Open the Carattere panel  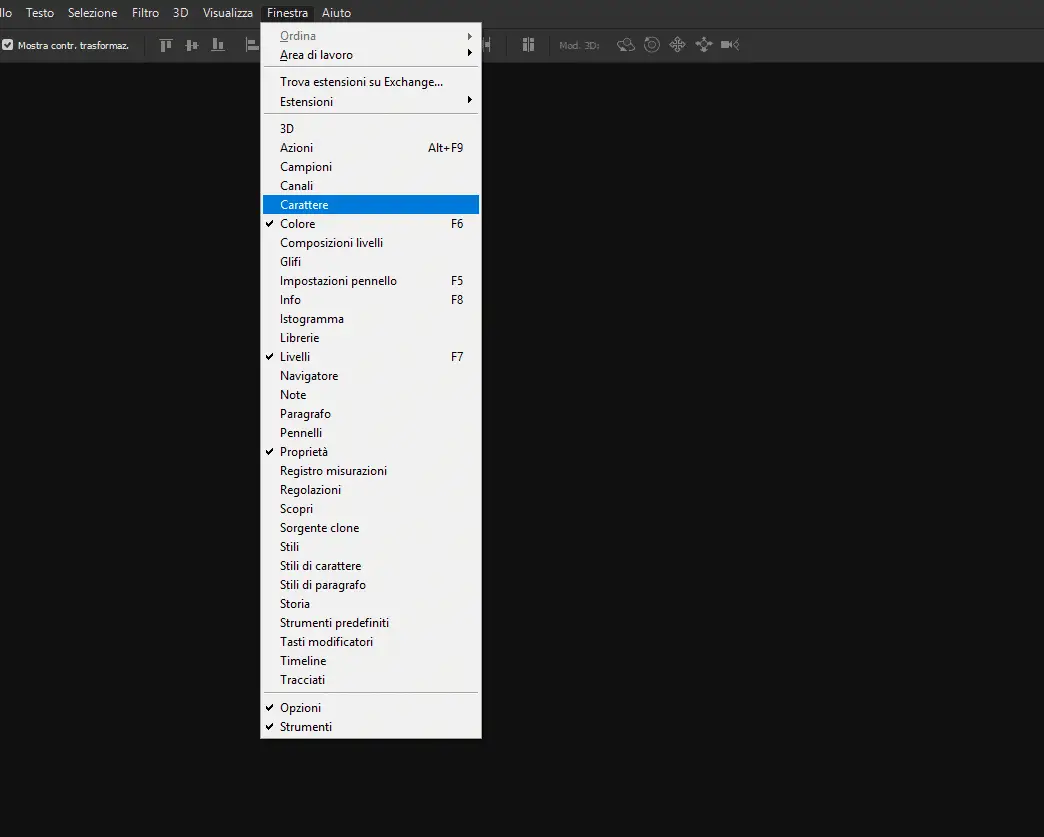tap(371, 204)
